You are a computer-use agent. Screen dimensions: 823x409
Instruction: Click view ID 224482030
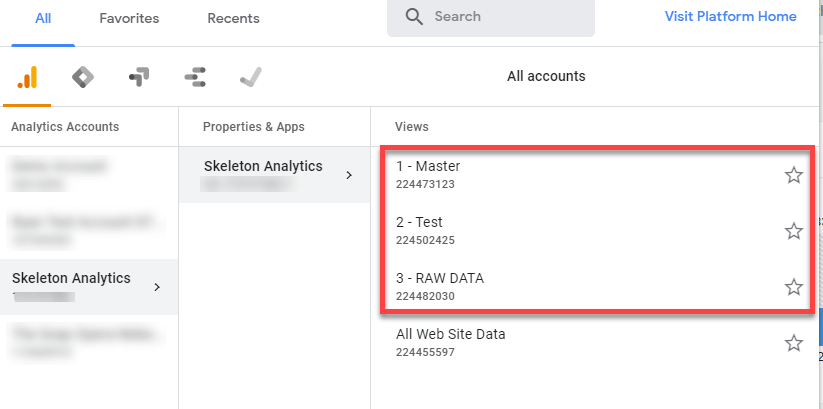[425, 297]
